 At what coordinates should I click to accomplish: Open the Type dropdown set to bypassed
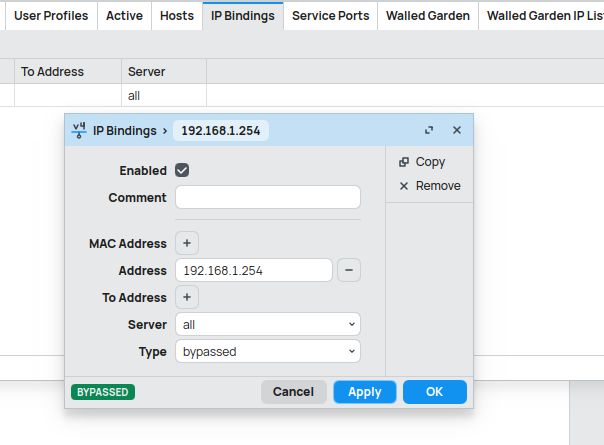(x=267, y=352)
